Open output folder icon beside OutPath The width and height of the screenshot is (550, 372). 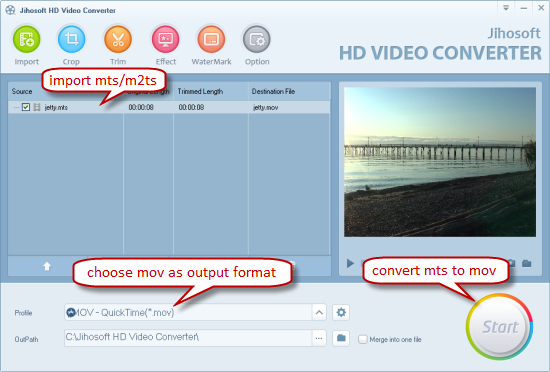(341, 338)
